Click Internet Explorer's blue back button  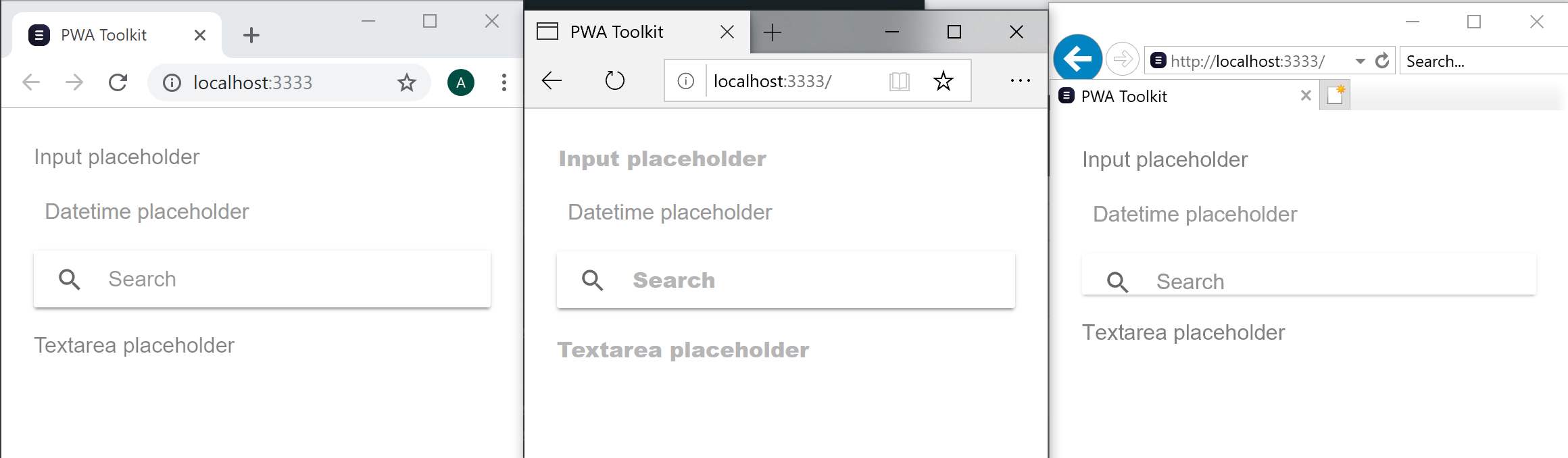click(x=1077, y=59)
